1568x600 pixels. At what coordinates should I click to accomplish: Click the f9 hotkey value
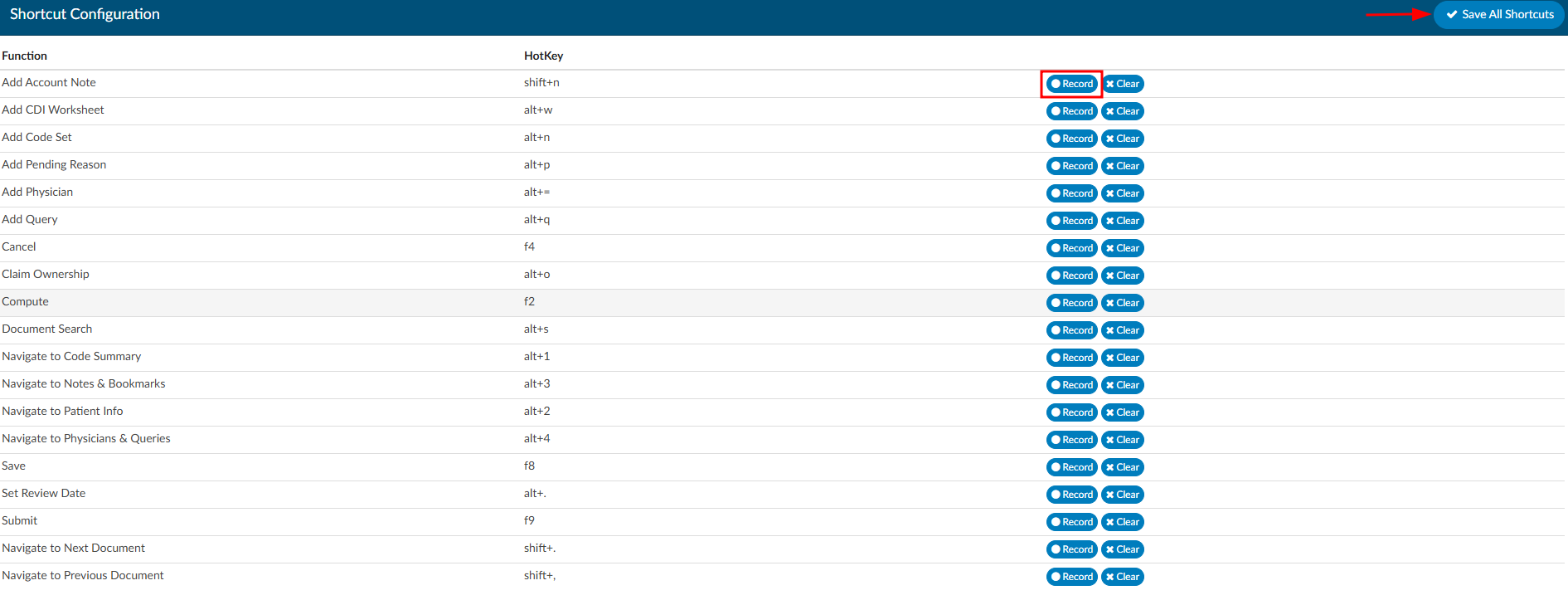[529, 520]
